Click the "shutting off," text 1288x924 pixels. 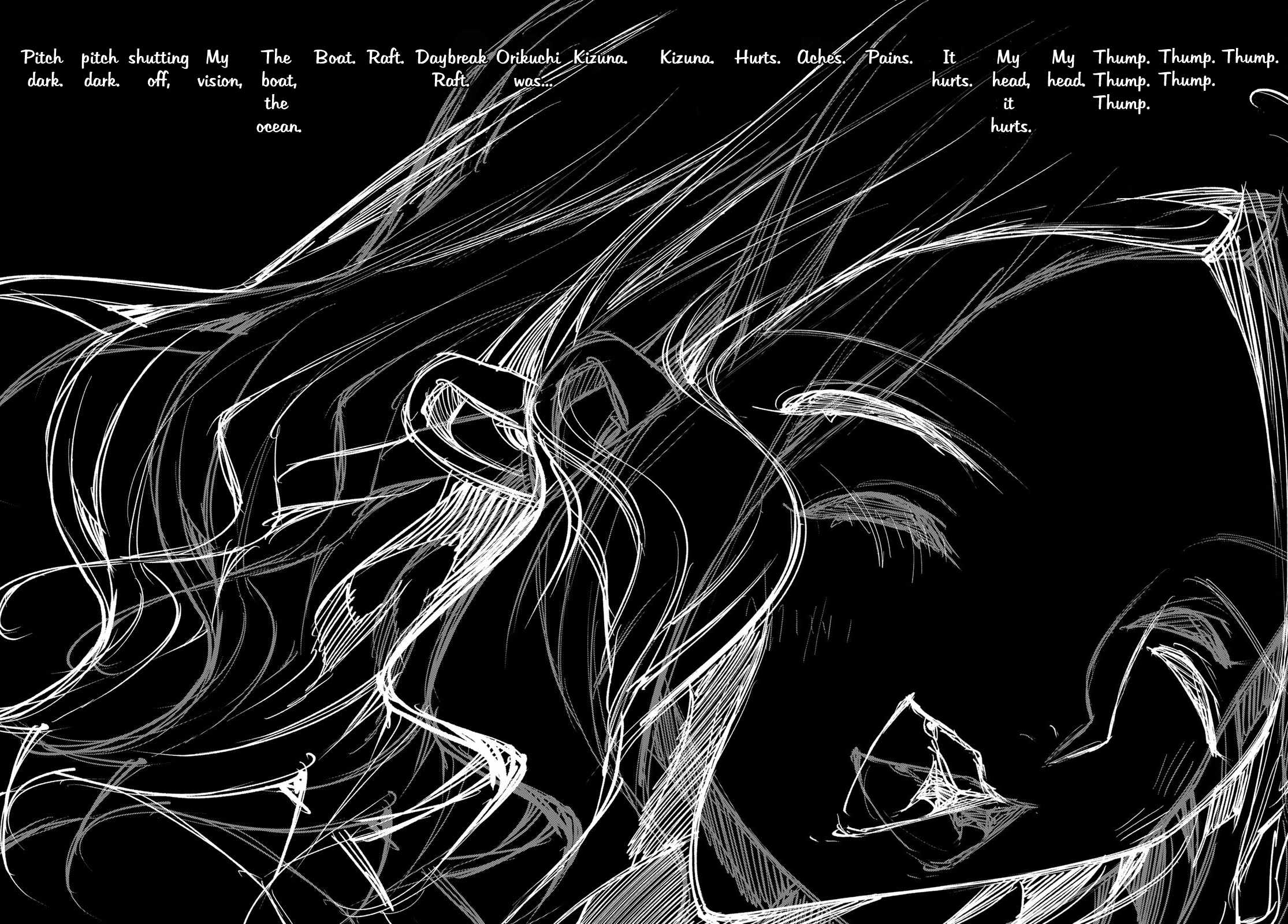[158, 69]
